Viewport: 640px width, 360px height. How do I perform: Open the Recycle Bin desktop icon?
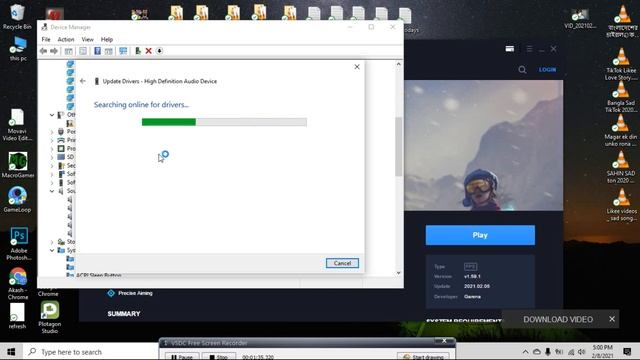pos(17,17)
